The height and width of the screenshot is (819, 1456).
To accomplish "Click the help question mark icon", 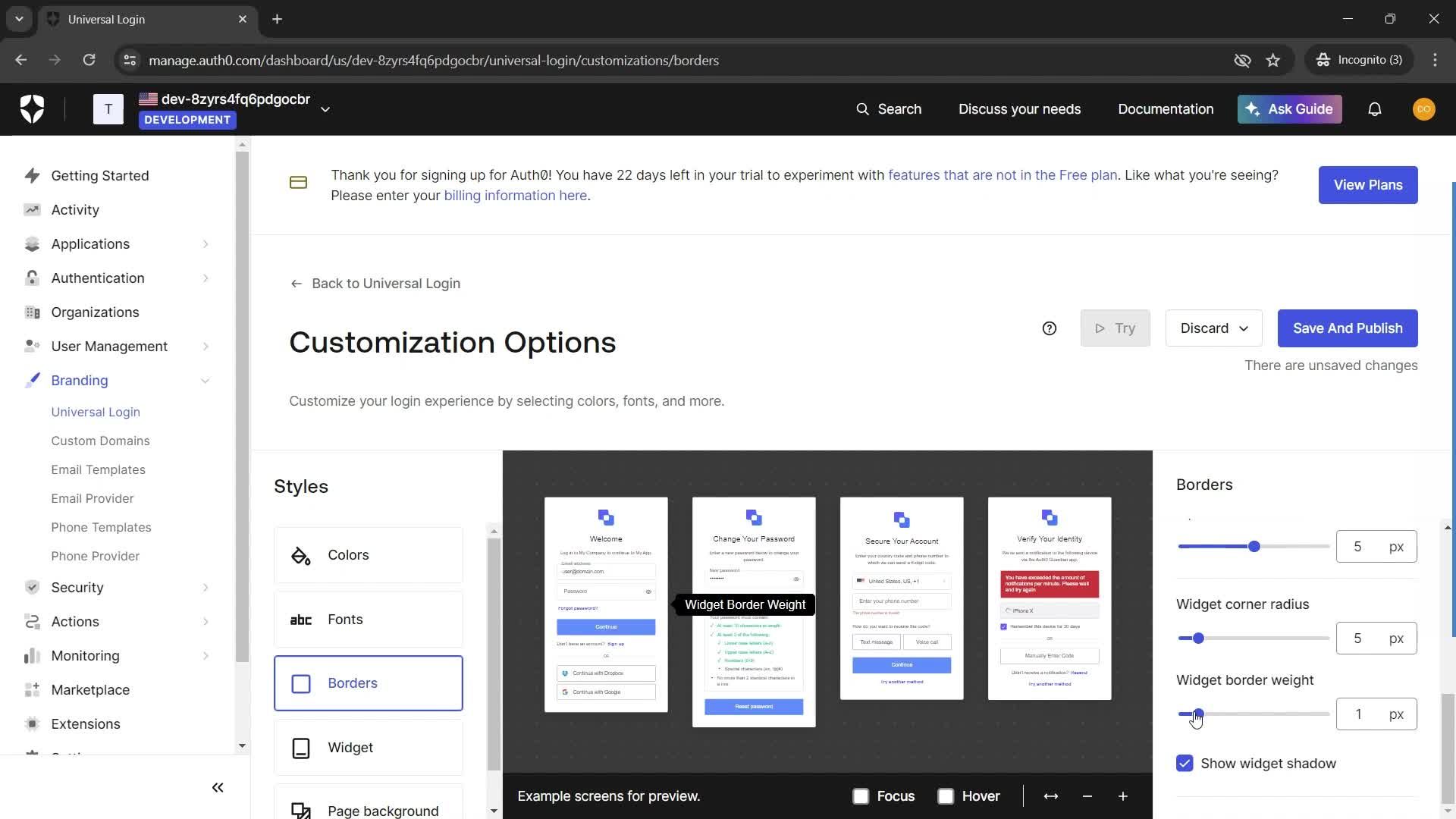I will (1049, 328).
